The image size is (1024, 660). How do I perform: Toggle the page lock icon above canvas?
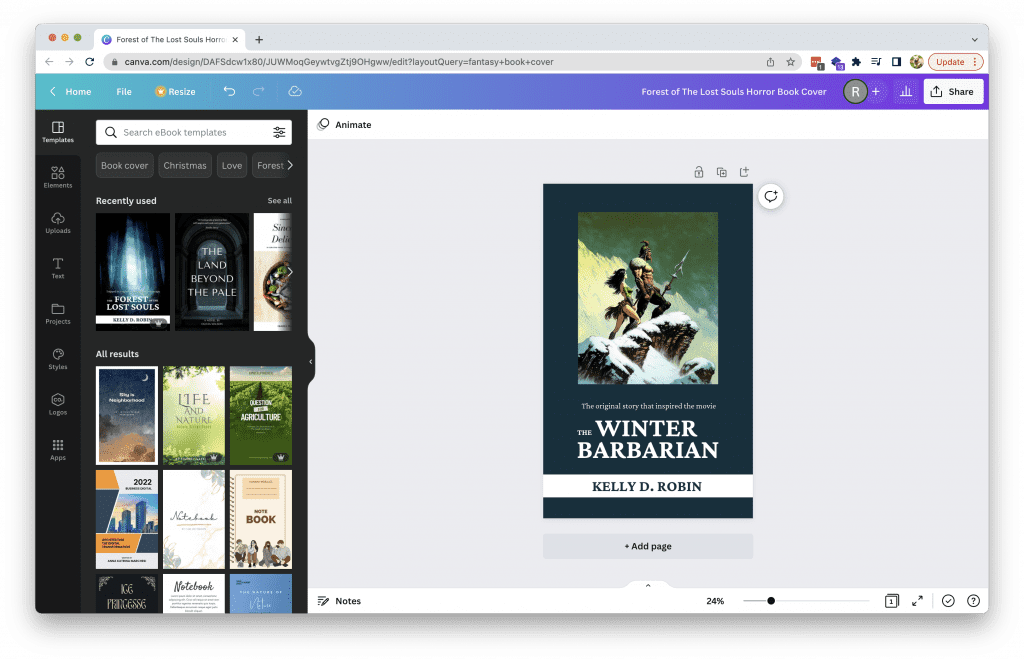699,172
